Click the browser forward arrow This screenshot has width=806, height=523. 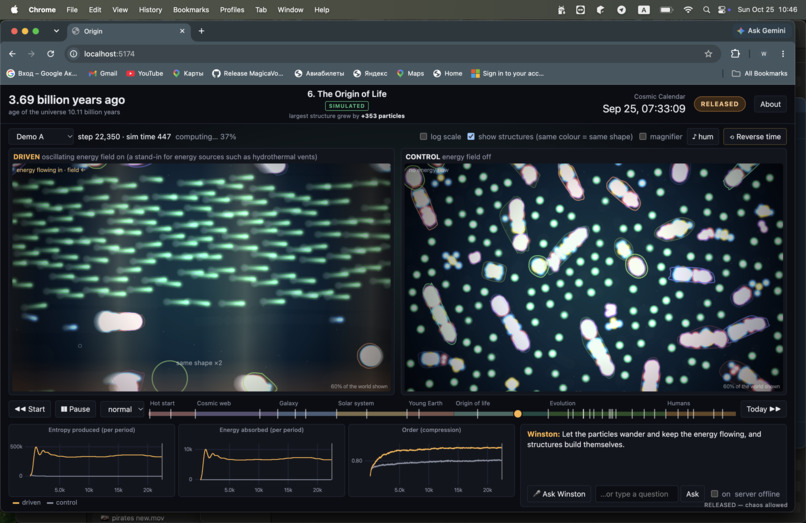coord(31,53)
